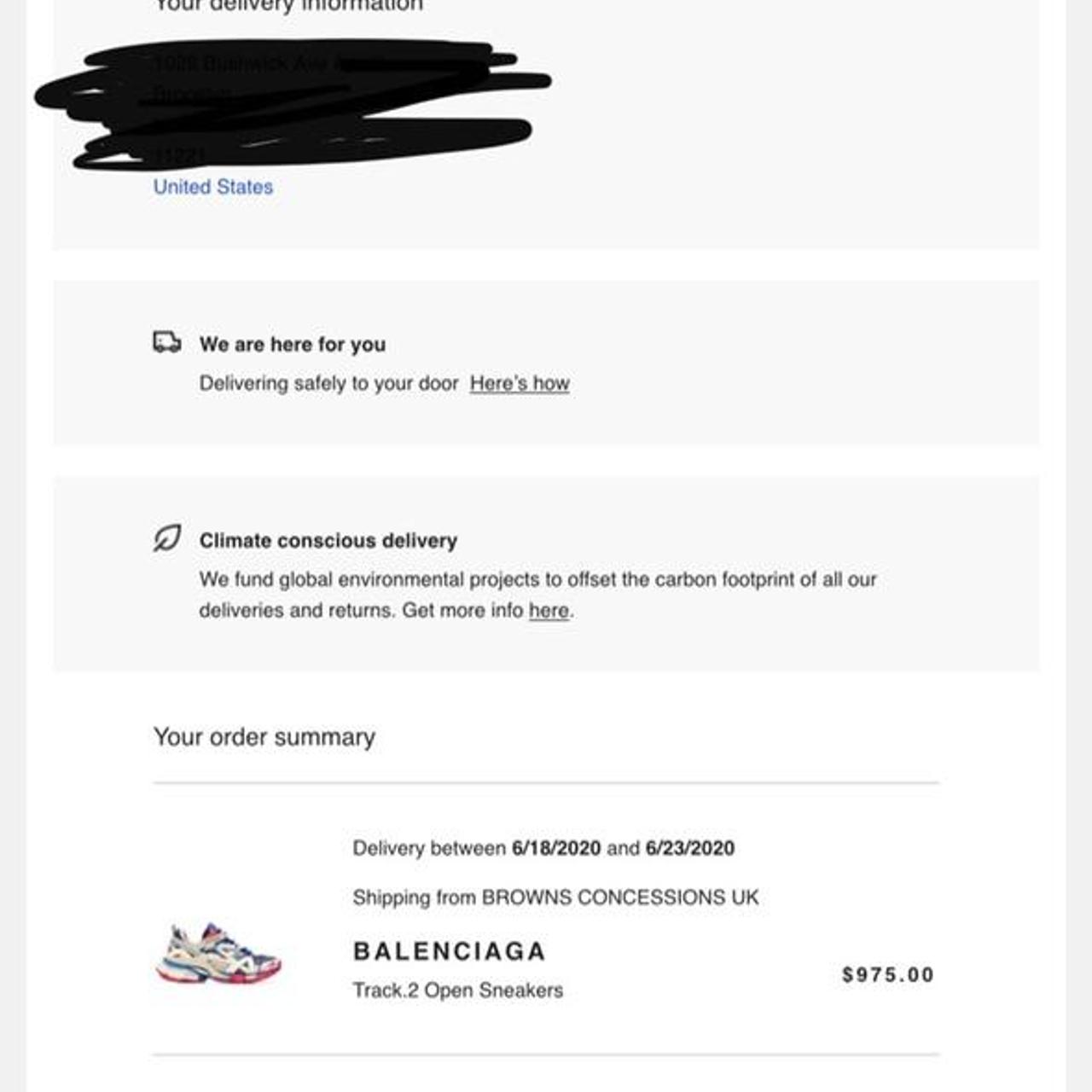Image resolution: width=1092 pixels, height=1092 pixels.
Task: Click "Shipping from BROWNS CONCESSIONS UK" text
Action: coord(555,897)
